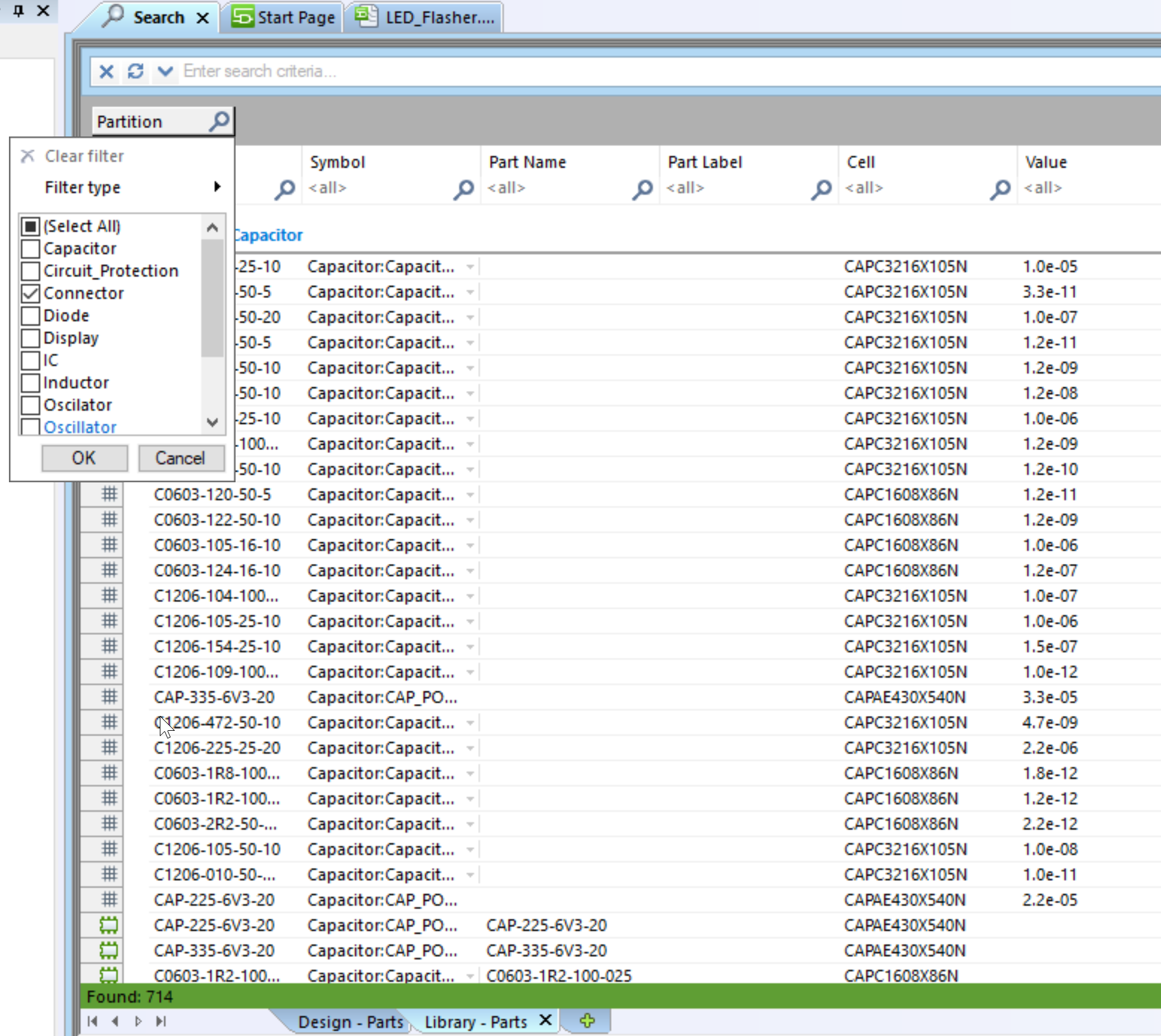Image resolution: width=1161 pixels, height=1036 pixels.
Task: Open symbol dropdown for C0603-122-50-10 row
Action: point(470,520)
